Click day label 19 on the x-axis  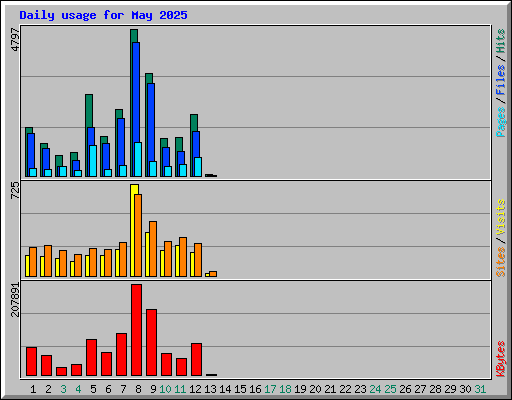point(300,389)
